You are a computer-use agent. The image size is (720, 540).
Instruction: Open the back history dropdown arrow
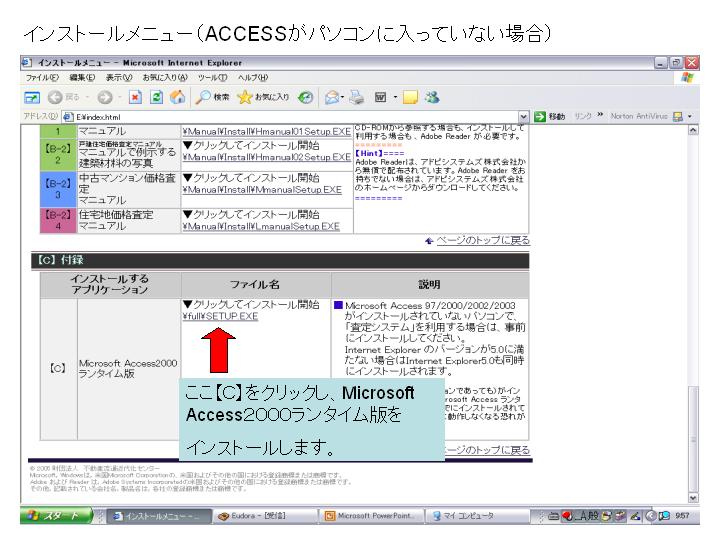pyautogui.click(x=87, y=97)
